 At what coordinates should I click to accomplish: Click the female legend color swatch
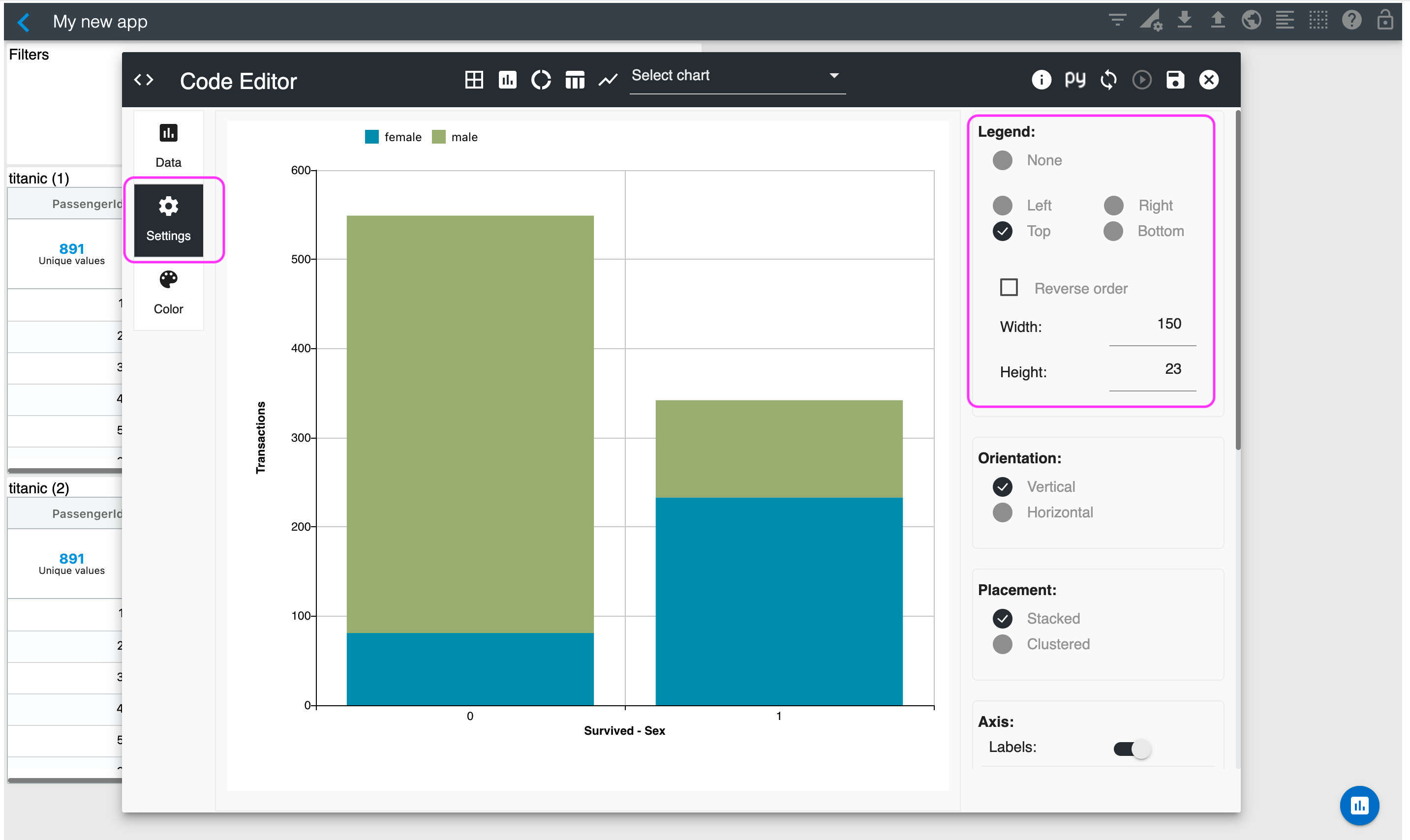pos(371,137)
